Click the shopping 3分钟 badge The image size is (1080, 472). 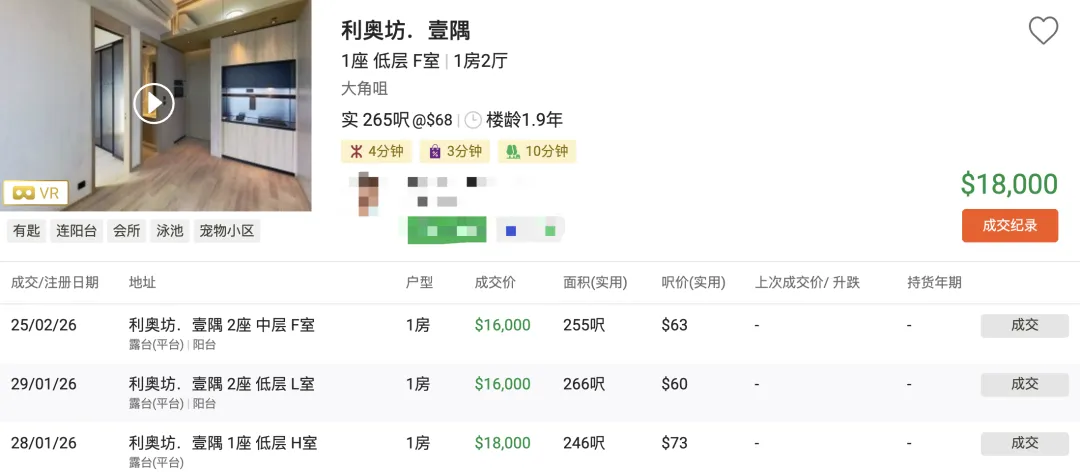point(455,152)
